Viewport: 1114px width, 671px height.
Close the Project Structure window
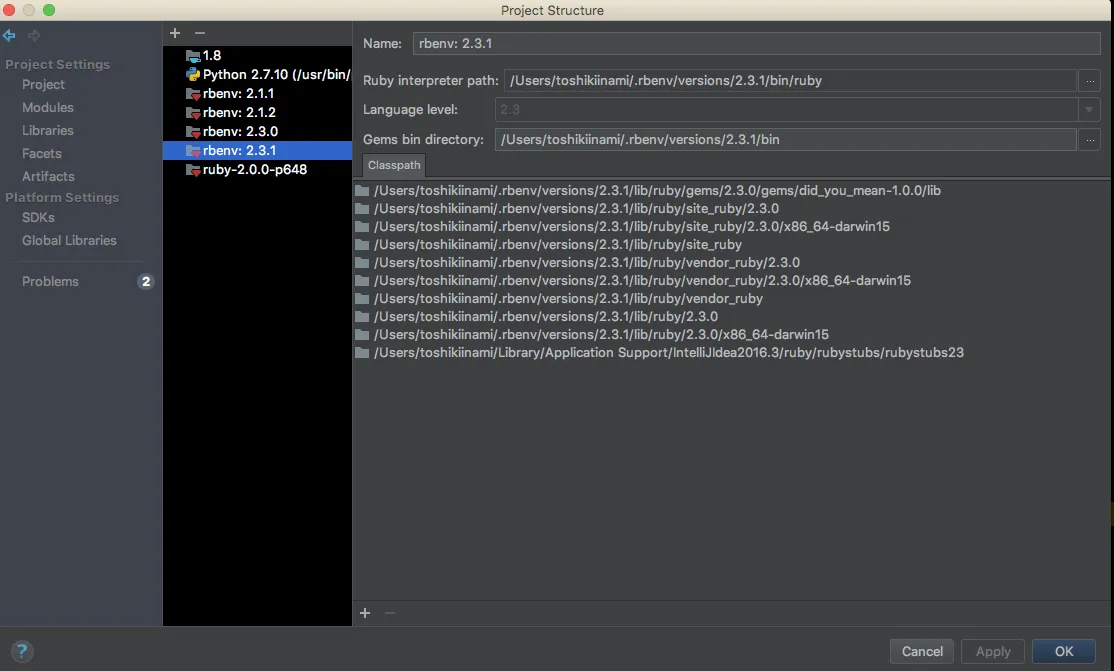pyautogui.click(x=9, y=10)
